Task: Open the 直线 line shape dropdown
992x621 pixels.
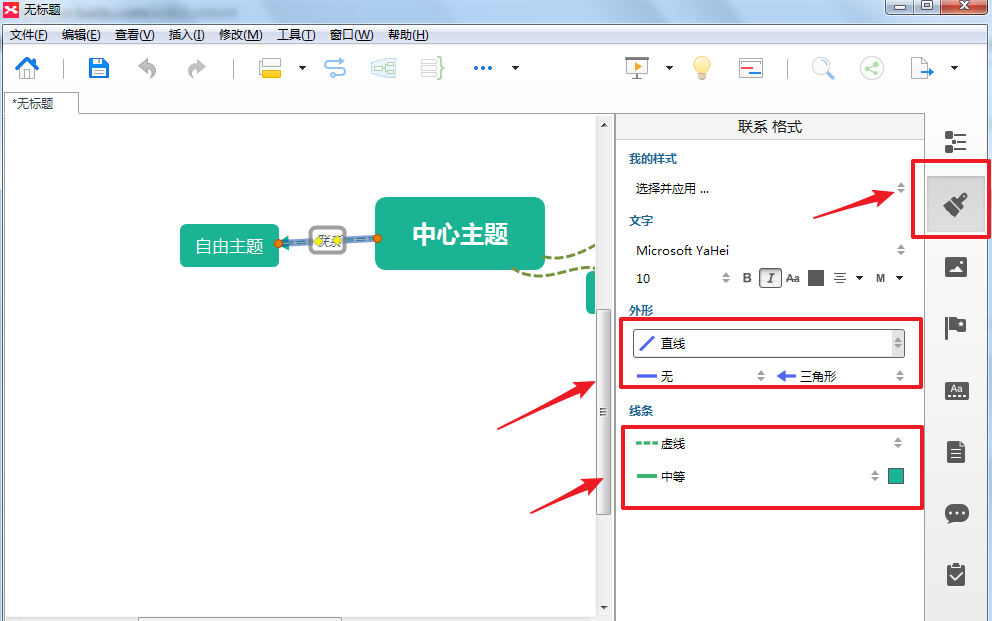Action: pyautogui.click(x=899, y=343)
